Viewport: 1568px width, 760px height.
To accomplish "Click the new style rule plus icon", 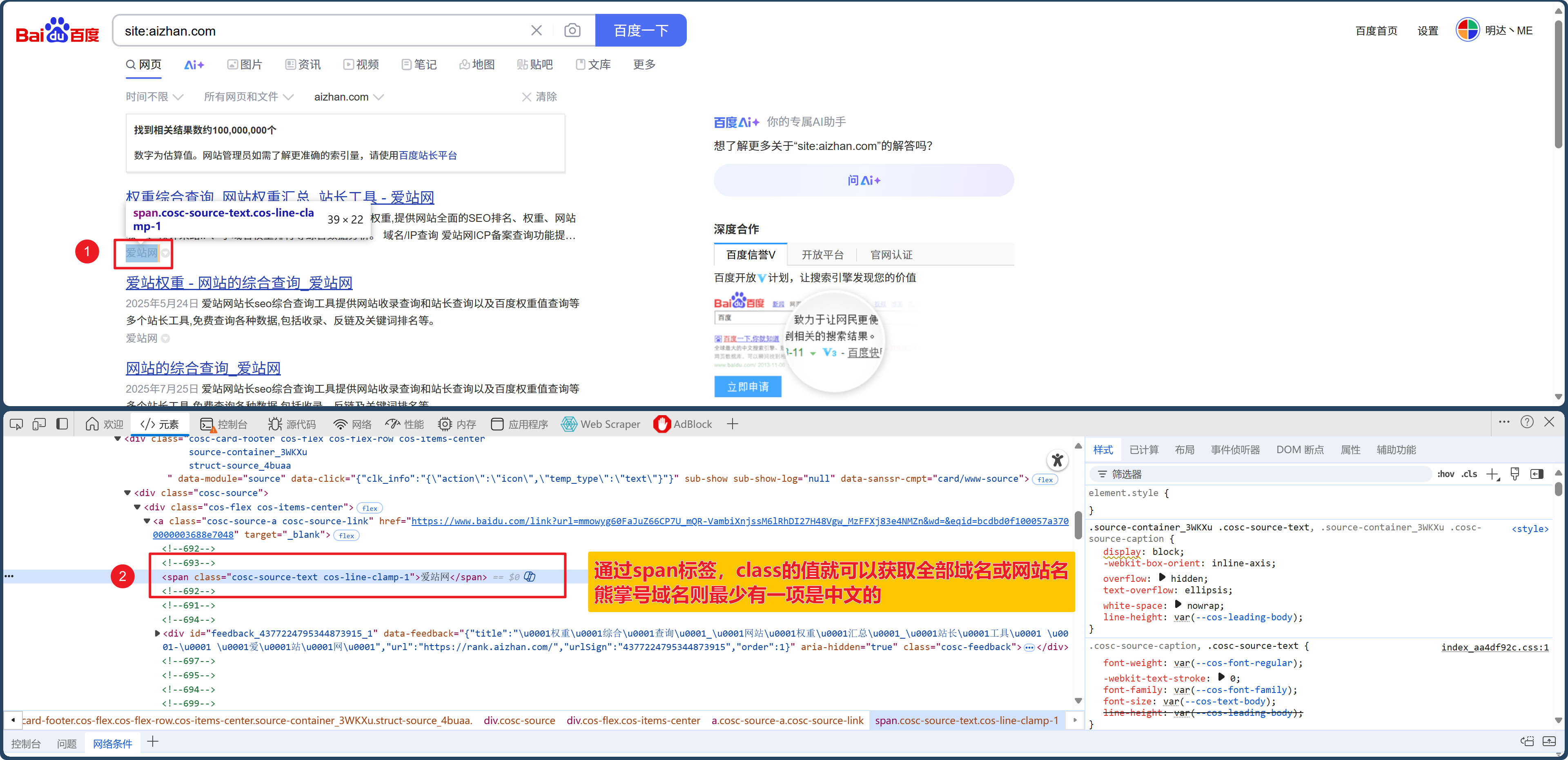I will click(x=1492, y=474).
